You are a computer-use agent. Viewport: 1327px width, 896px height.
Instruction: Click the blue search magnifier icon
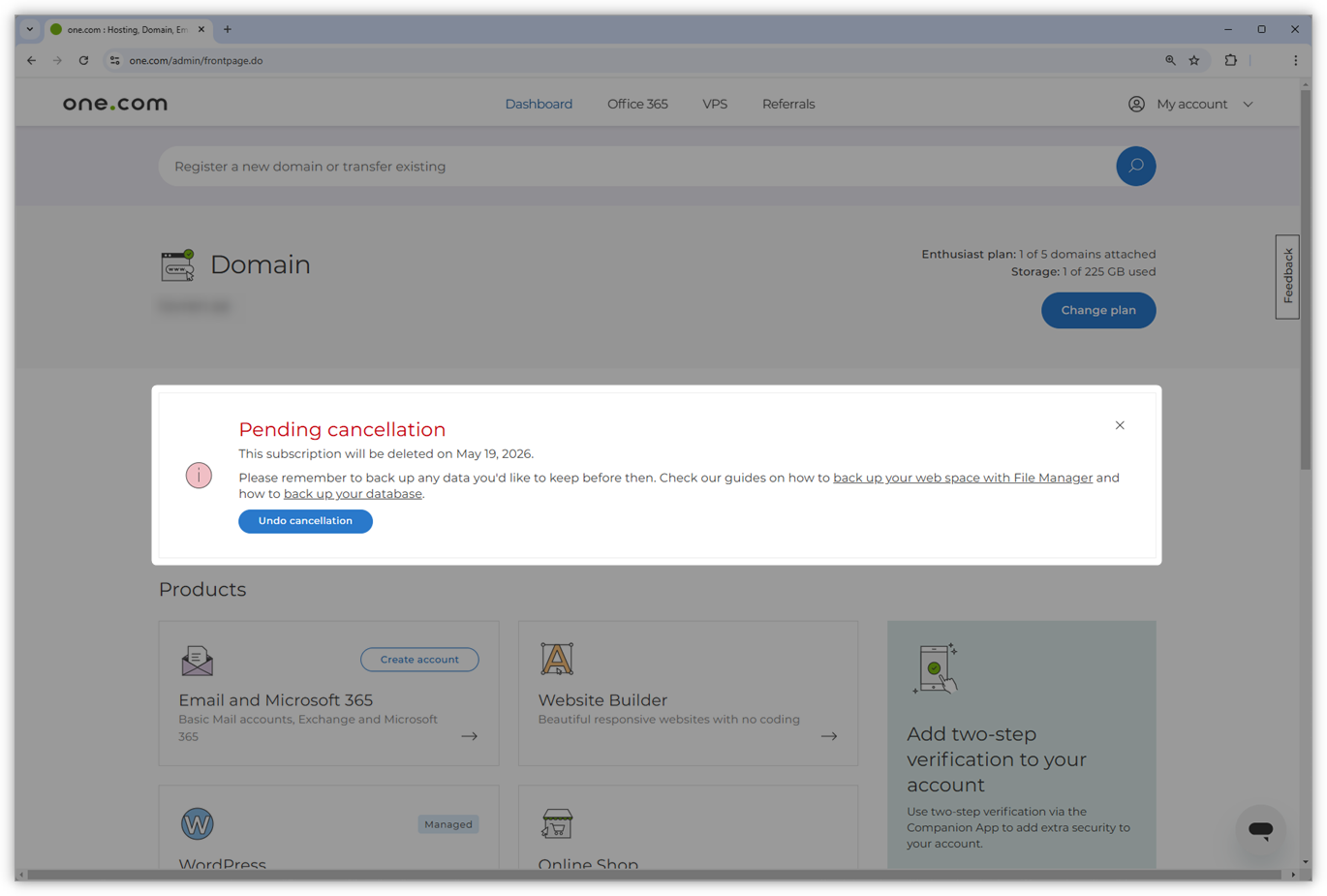1135,166
